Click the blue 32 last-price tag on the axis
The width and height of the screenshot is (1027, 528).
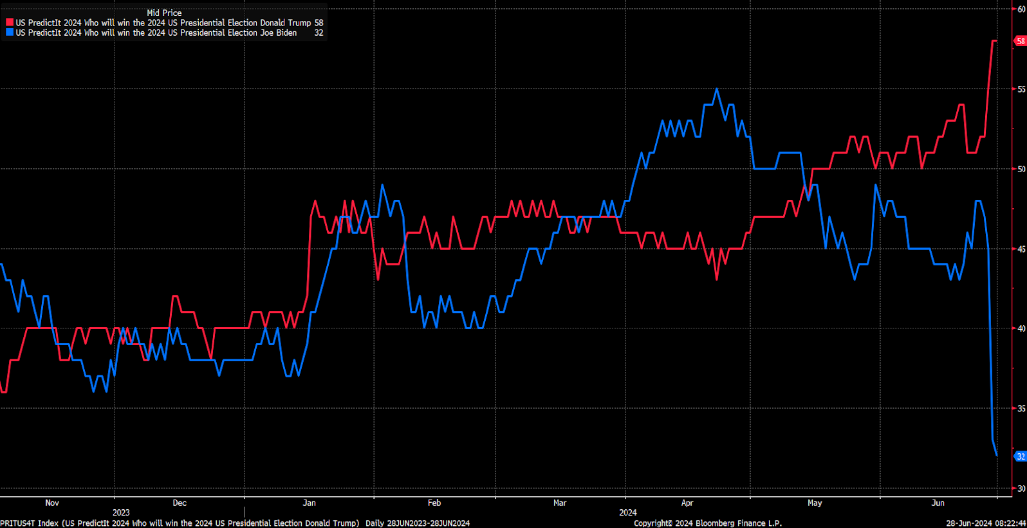[x=1020, y=456]
